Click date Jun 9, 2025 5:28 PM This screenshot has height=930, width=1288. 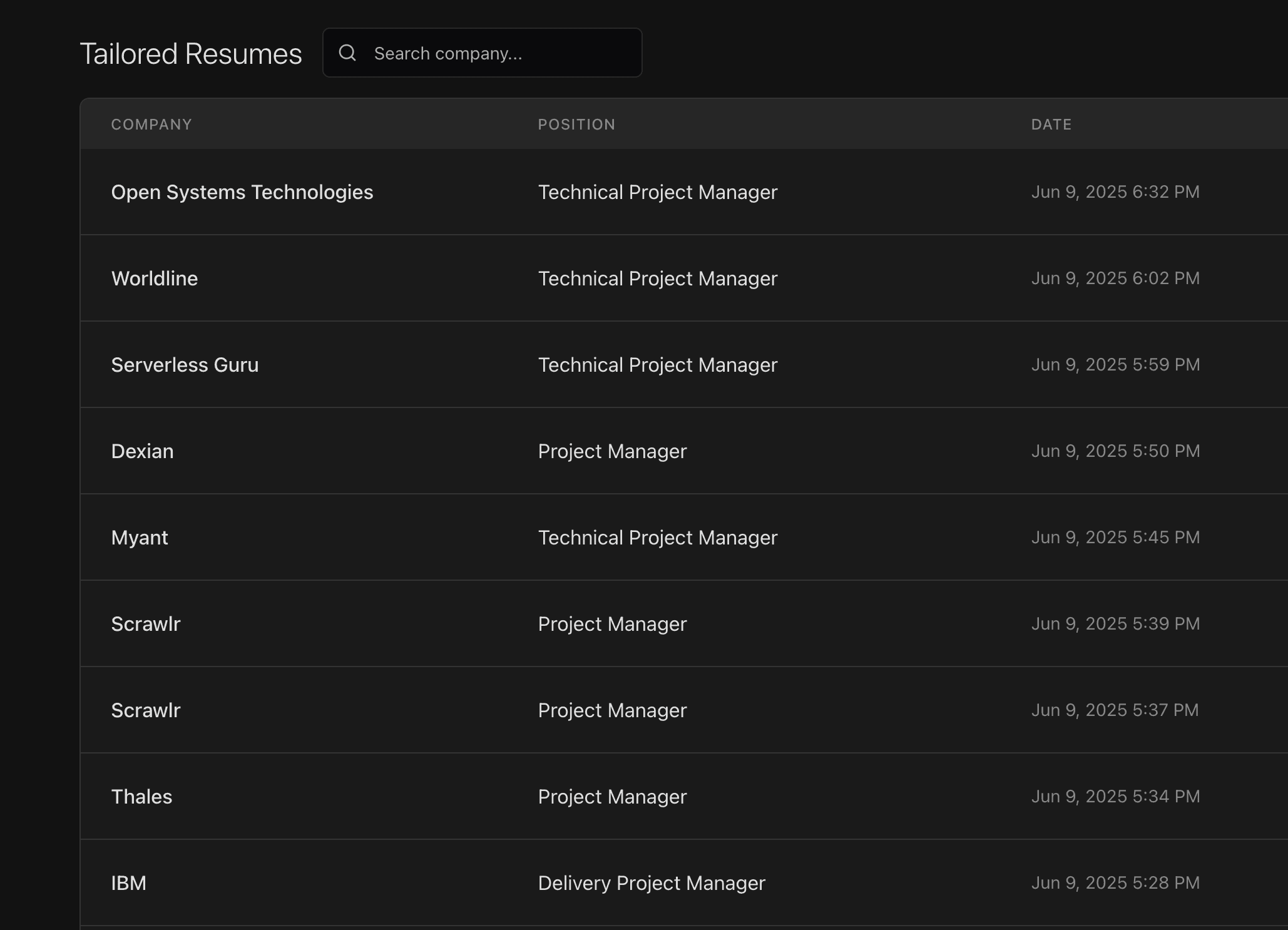1115,883
